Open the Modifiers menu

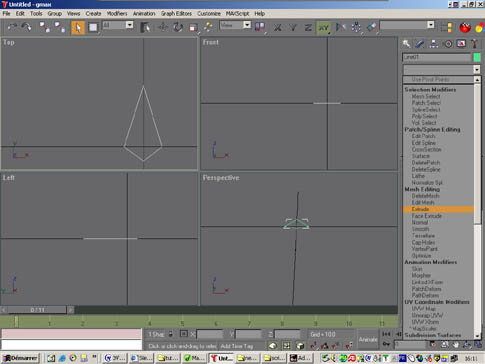(x=117, y=13)
